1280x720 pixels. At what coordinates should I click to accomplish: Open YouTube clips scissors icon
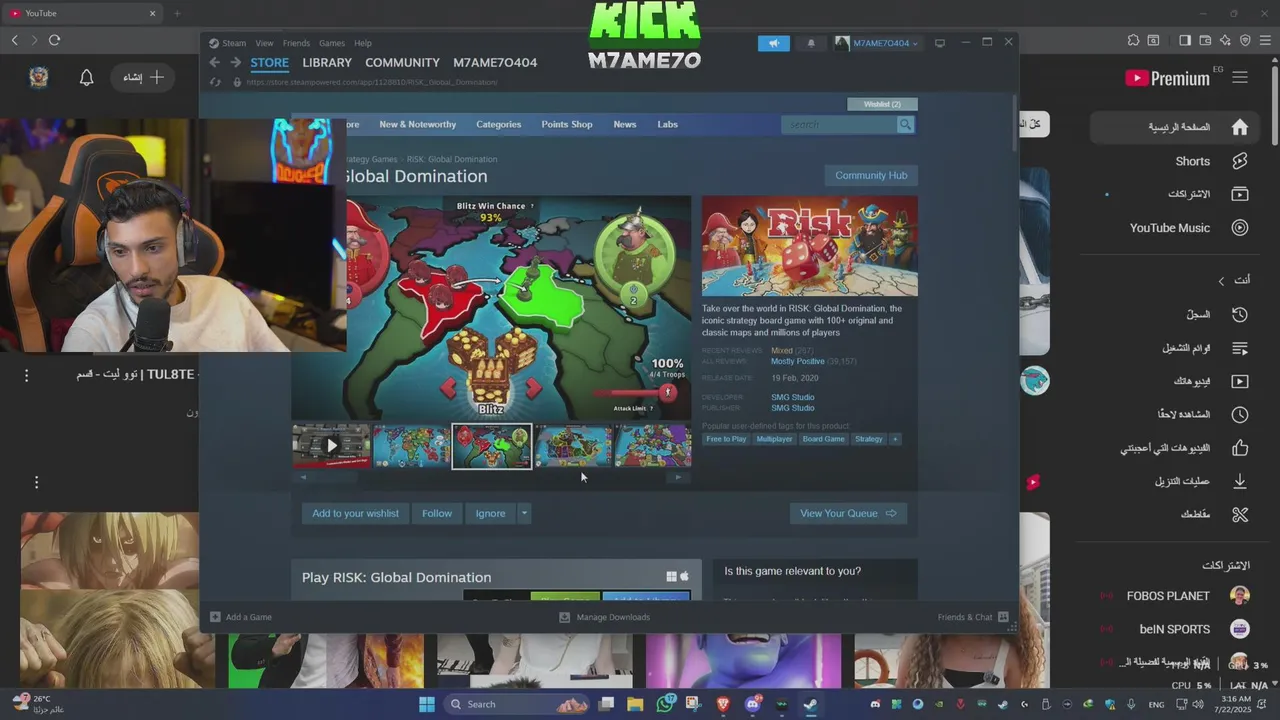(1240, 514)
